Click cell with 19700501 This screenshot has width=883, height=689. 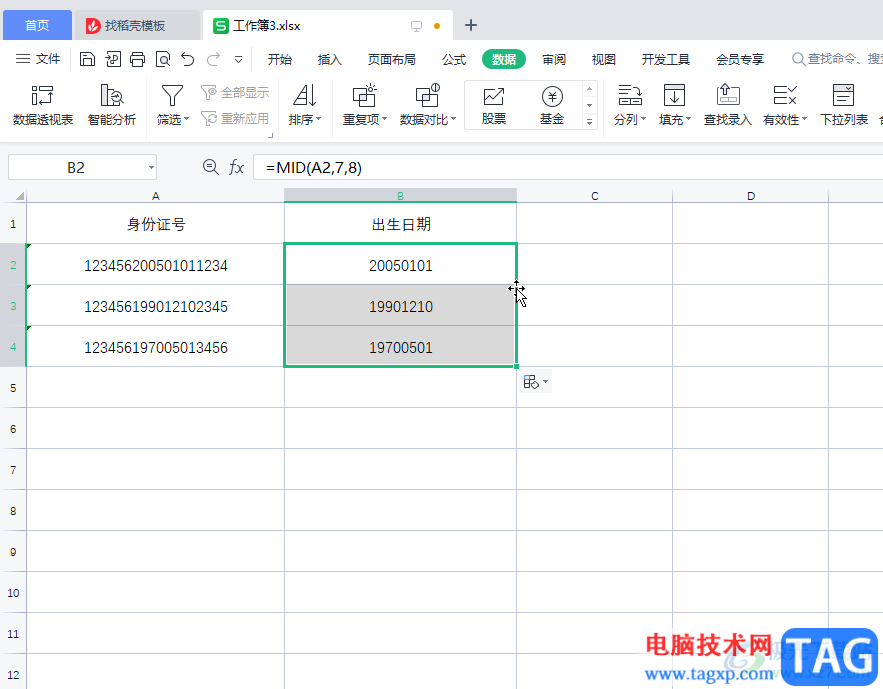click(400, 347)
